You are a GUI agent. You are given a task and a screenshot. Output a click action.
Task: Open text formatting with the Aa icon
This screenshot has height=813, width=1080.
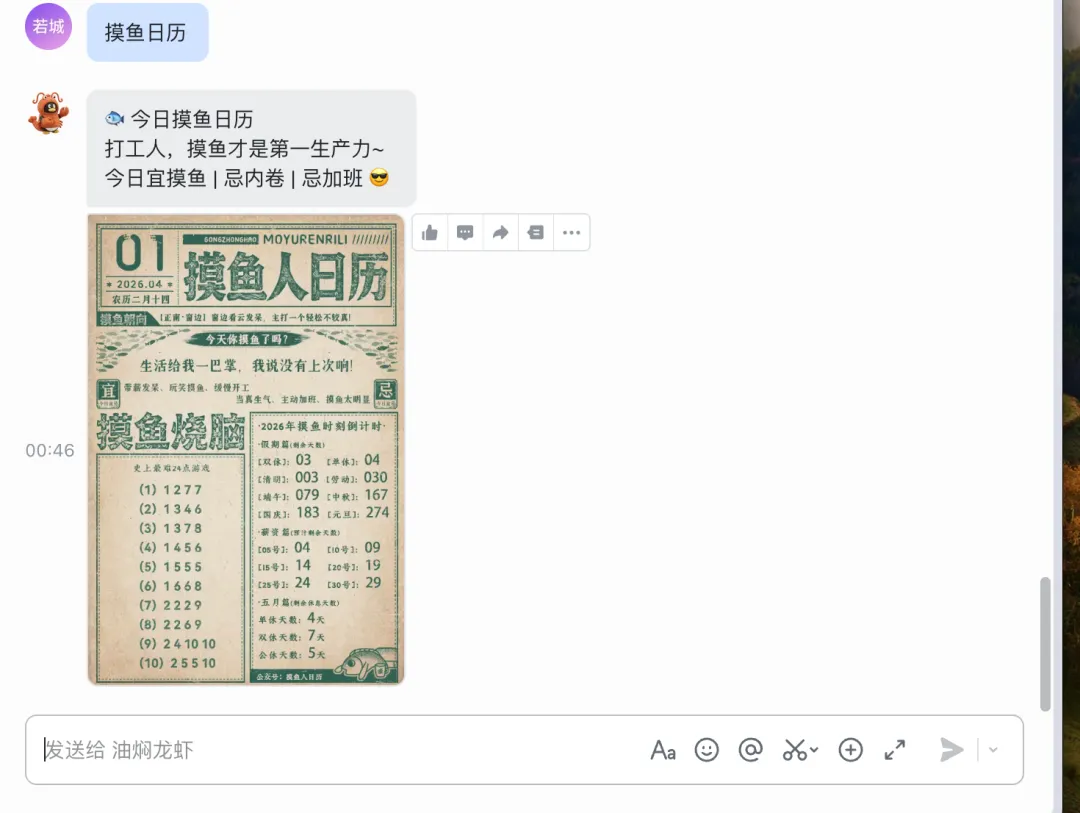pos(663,750)
